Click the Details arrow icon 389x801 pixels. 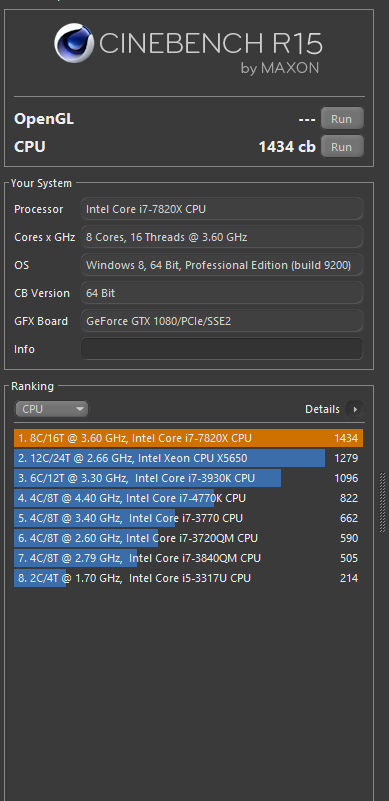(x=355, y=409)
